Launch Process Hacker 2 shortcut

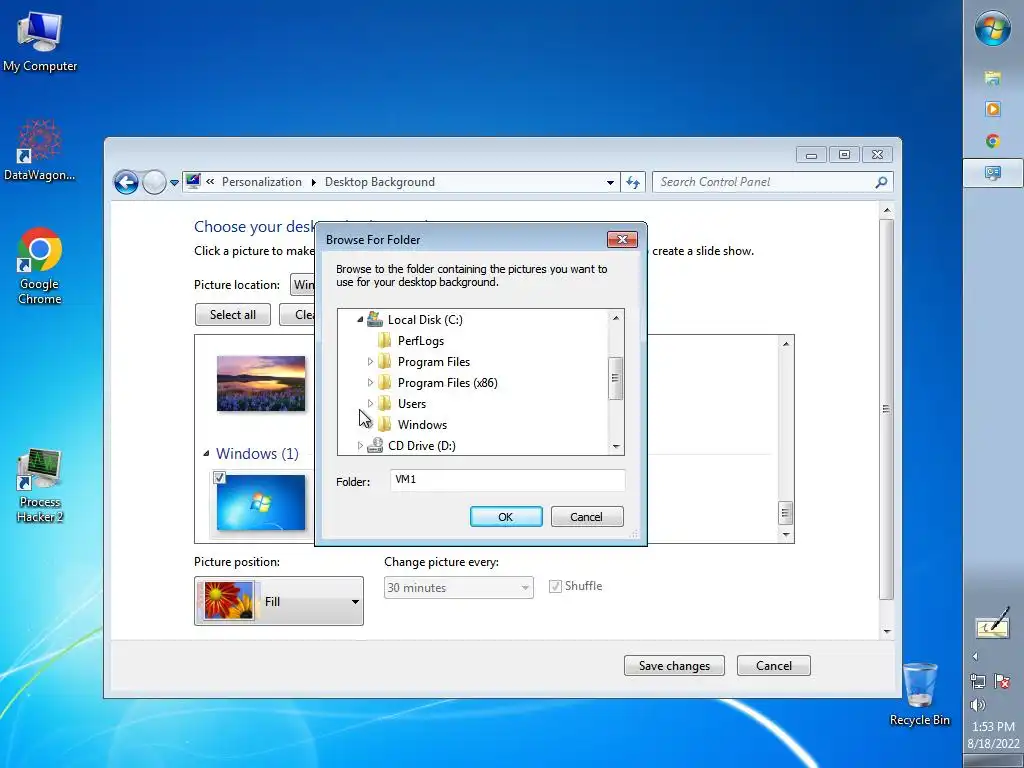(39, 486)
